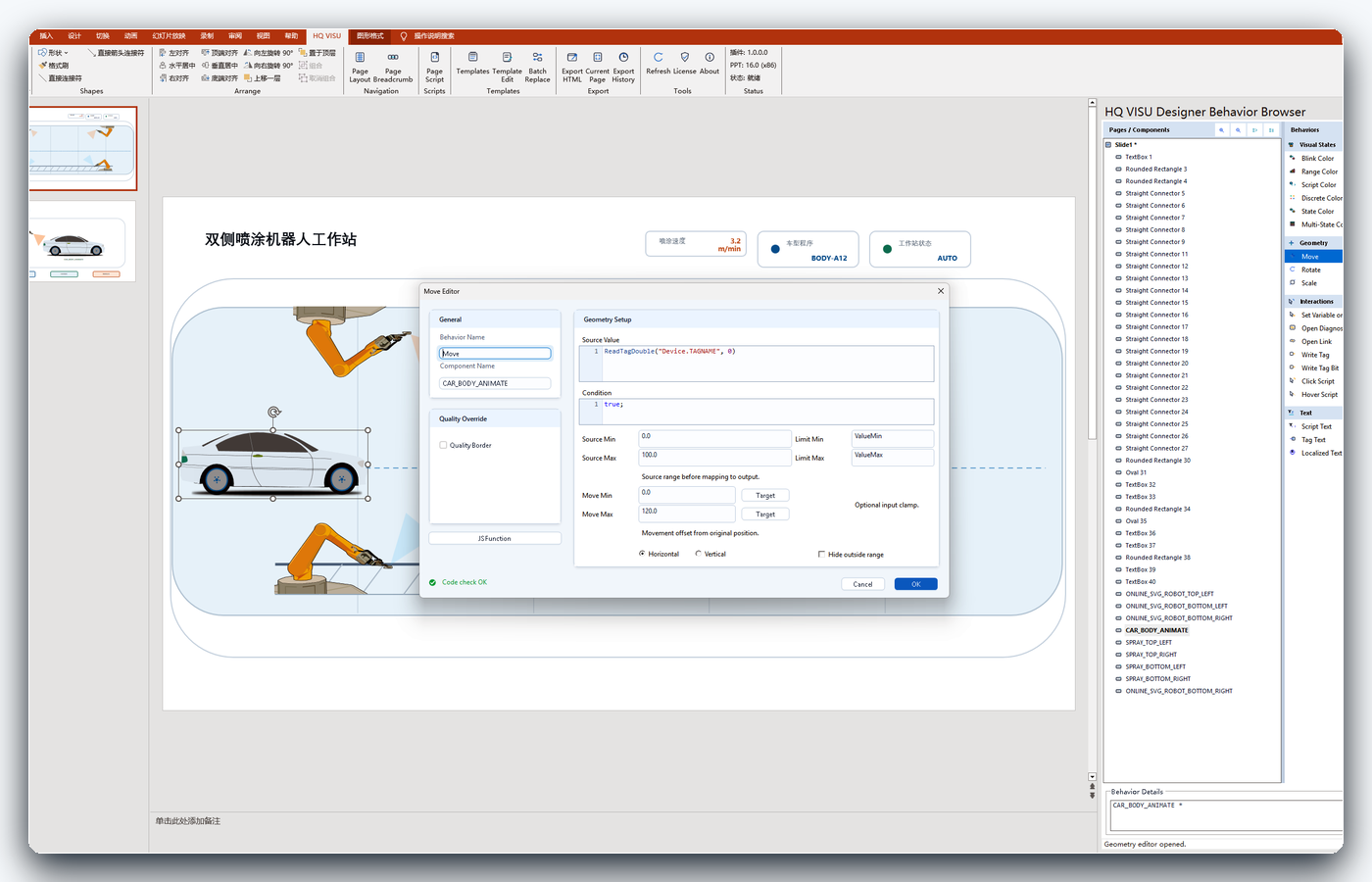
Task: Click the Source Value code editor
Action: 757,363
